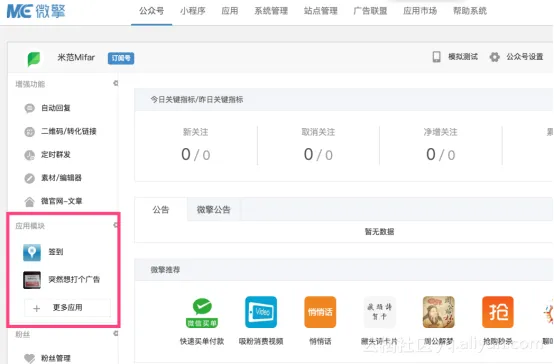This screenshot has height=364, width=554.
Task: Click the phone icon for 模拟测试
Action: click(x=436, y=57)
